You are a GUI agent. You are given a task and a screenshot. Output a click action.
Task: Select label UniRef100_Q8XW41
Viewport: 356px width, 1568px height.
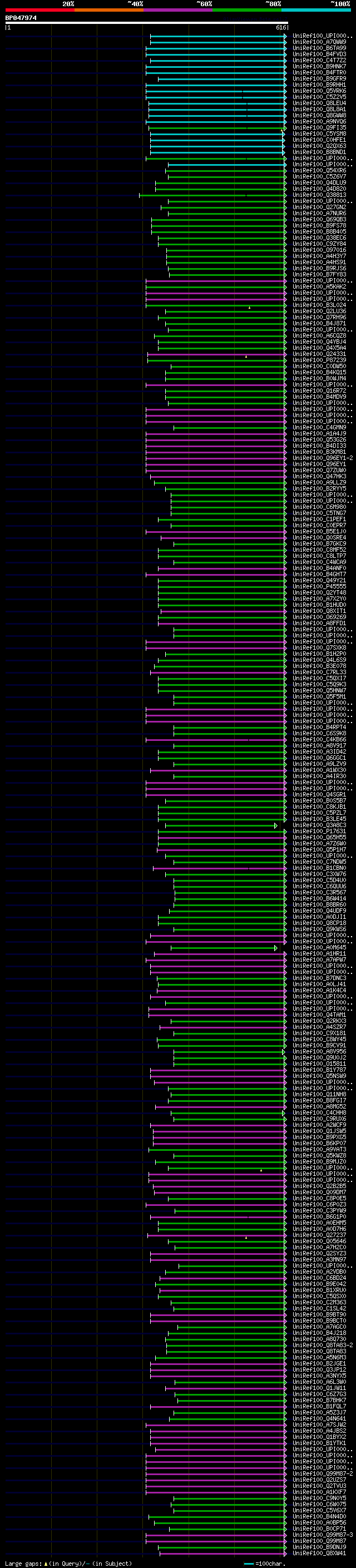point(319,1554)
